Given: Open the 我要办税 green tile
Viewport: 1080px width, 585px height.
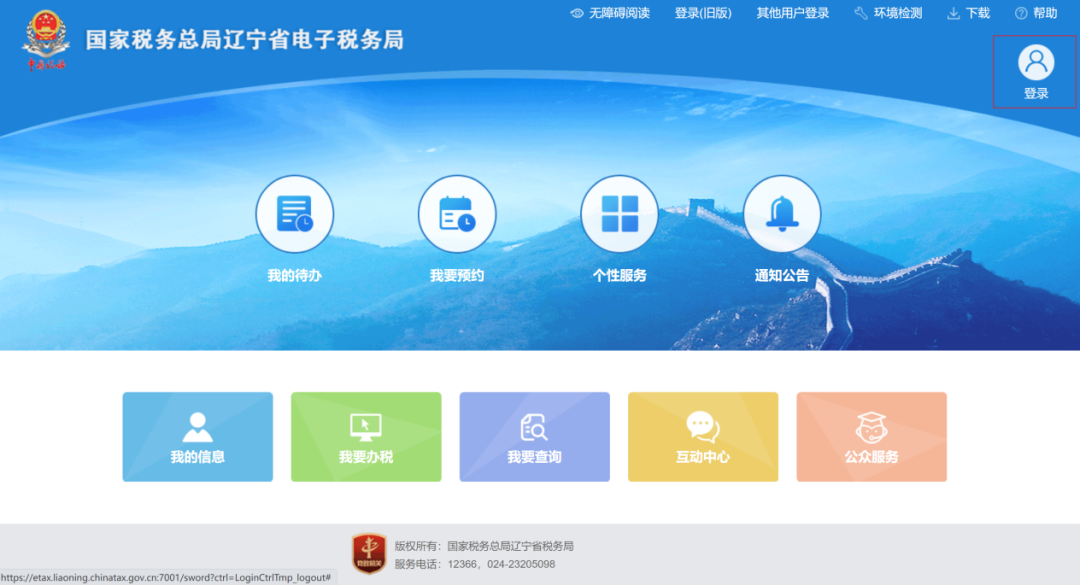Looking at the screenshot, I should [366, 437].
